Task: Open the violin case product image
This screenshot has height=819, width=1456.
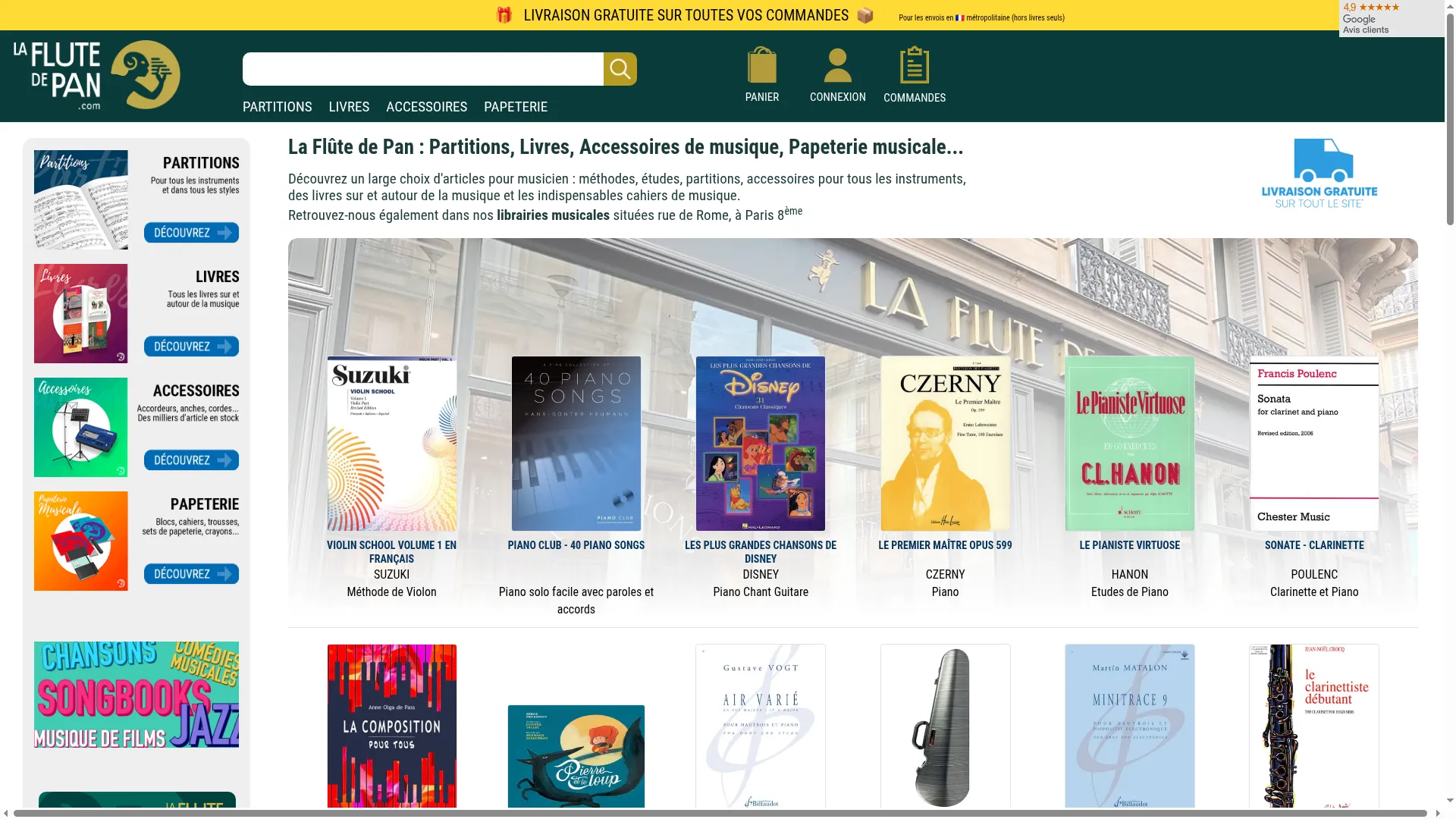Action: point(946,726)
